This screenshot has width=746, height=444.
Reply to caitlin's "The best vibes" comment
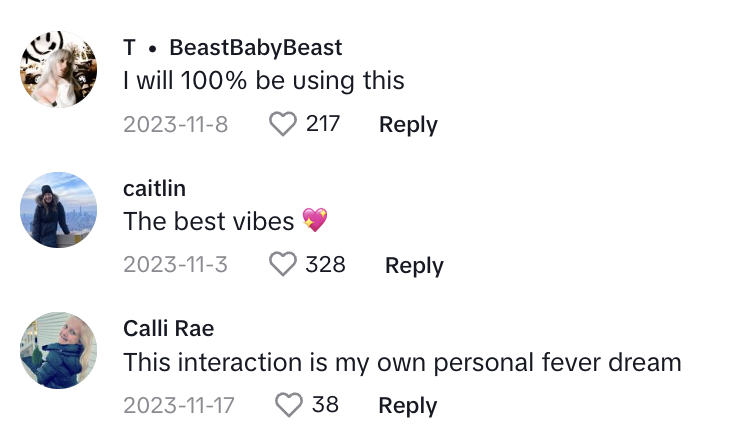[414, 265]
